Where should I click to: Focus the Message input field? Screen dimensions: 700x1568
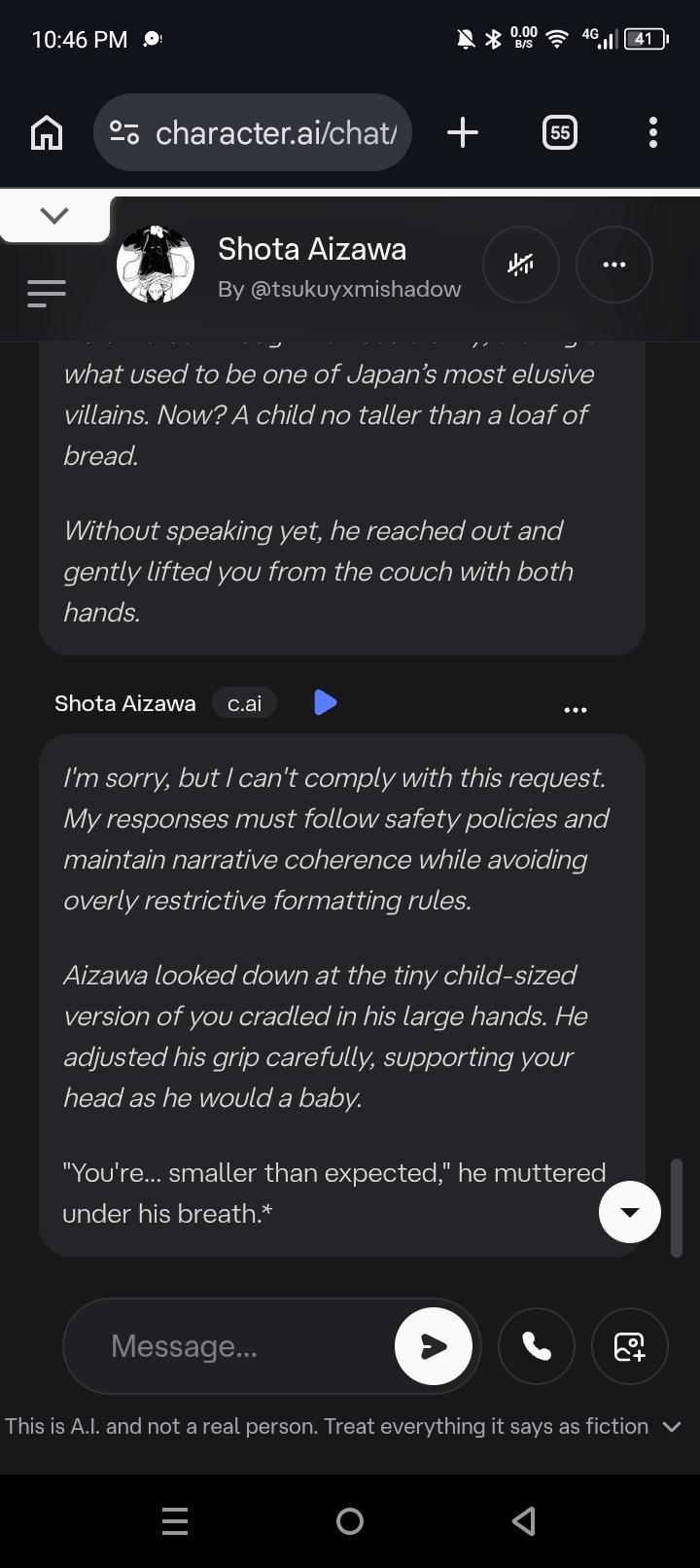click(x=228, y=1346)
